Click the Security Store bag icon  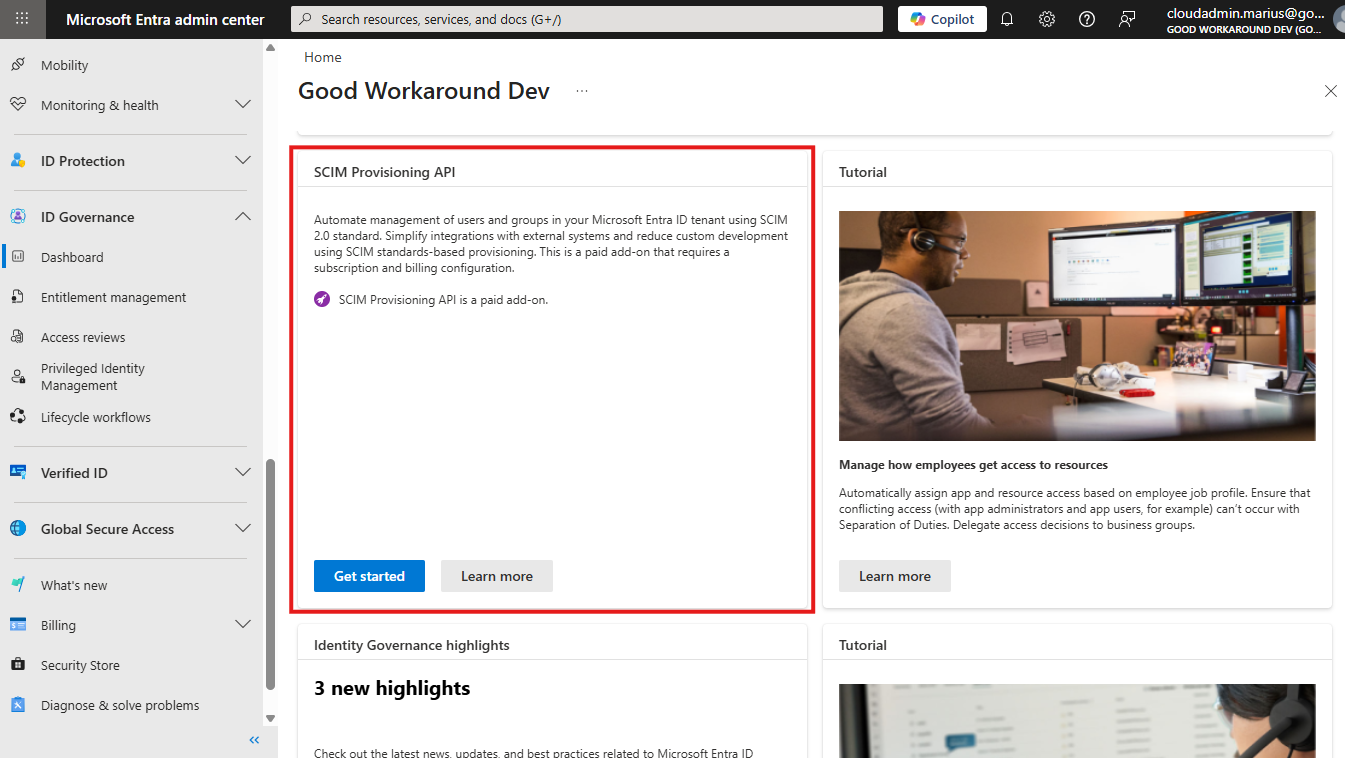pyautogui.click(x=18, y=665)
